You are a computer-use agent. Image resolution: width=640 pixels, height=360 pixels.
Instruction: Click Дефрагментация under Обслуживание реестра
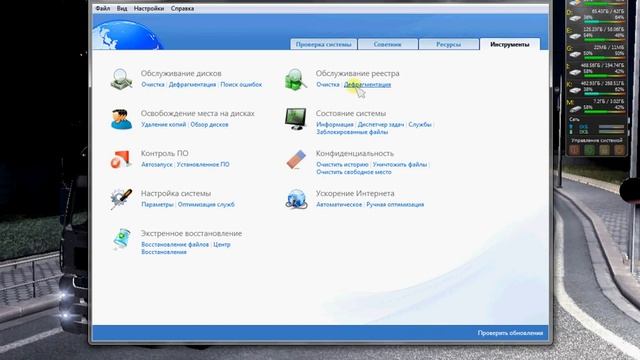[367, 84]
